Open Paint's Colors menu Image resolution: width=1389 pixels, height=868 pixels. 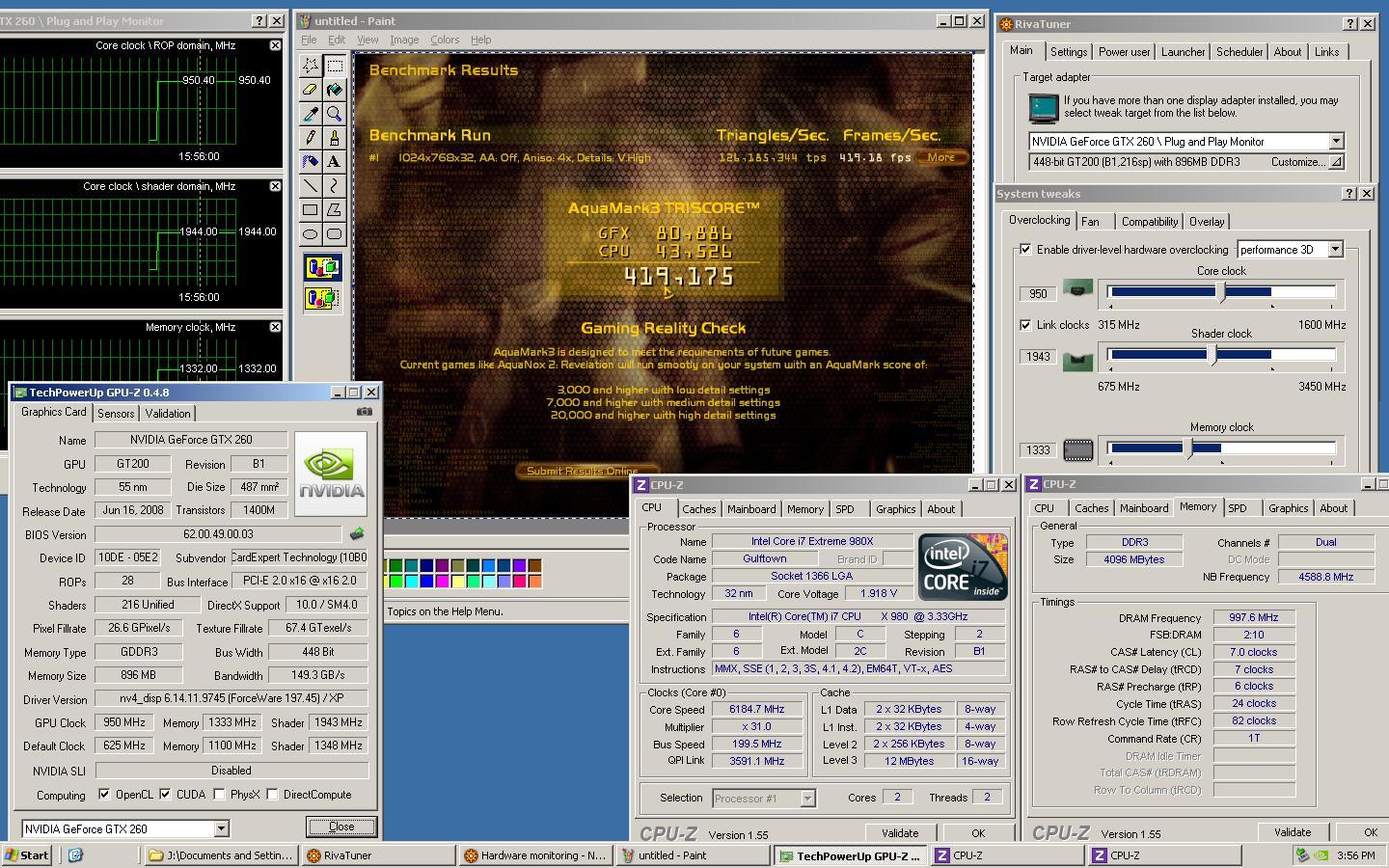(445, 40)
